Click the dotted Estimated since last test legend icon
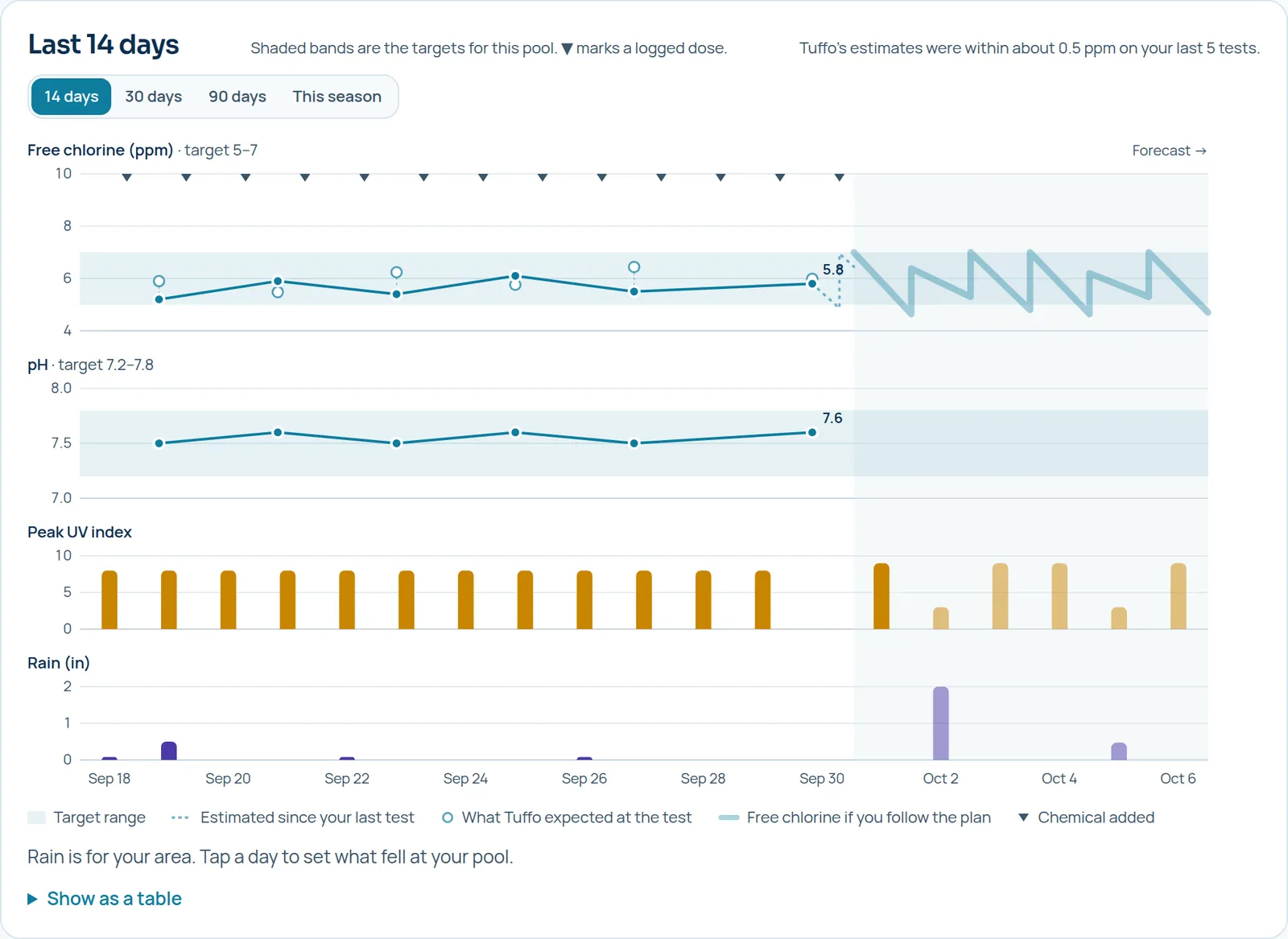The height and width of the screenshot is (939, 1288). click(x=180, y=818)
